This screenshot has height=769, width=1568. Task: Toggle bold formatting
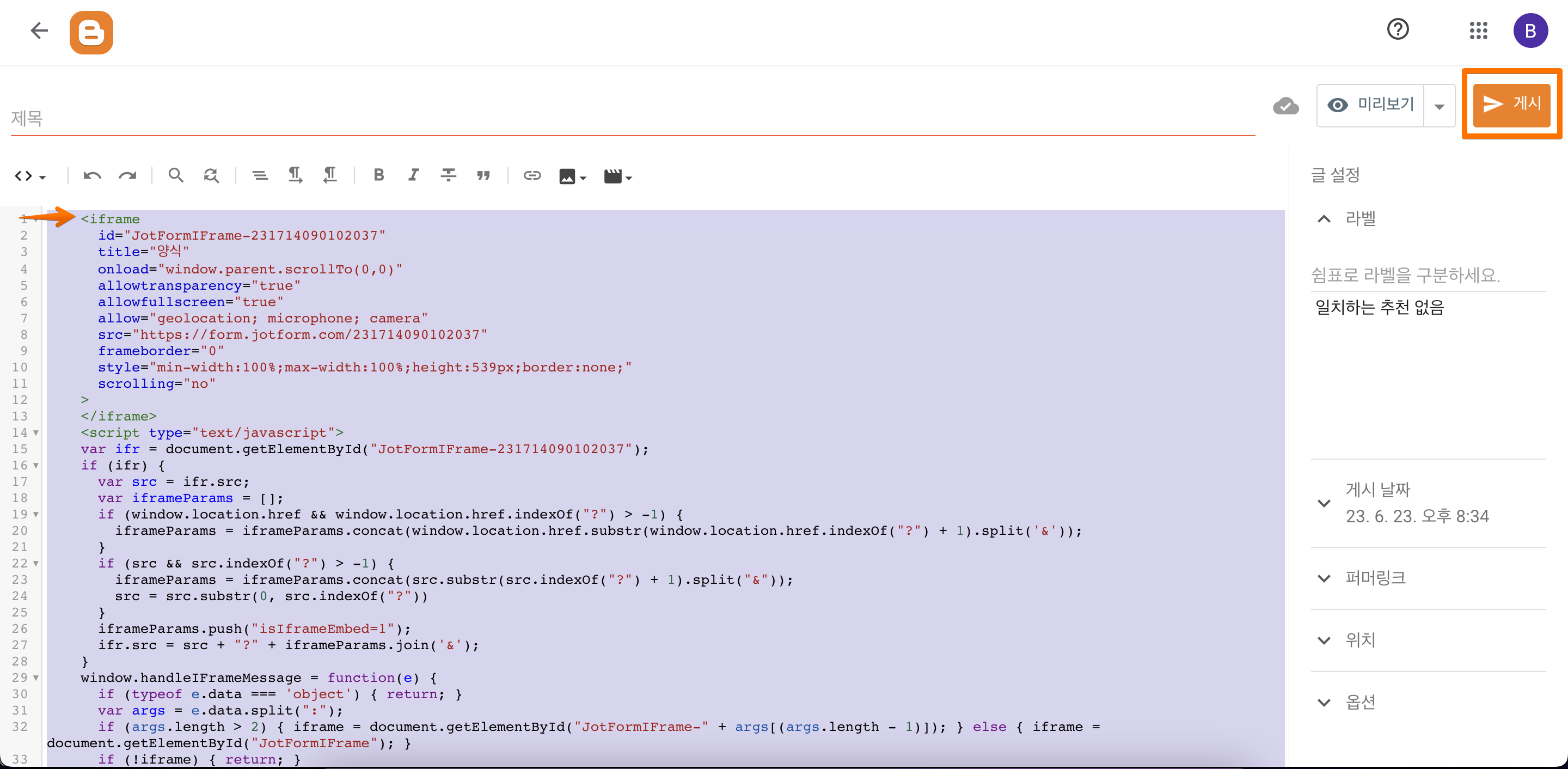coord(378,176)
